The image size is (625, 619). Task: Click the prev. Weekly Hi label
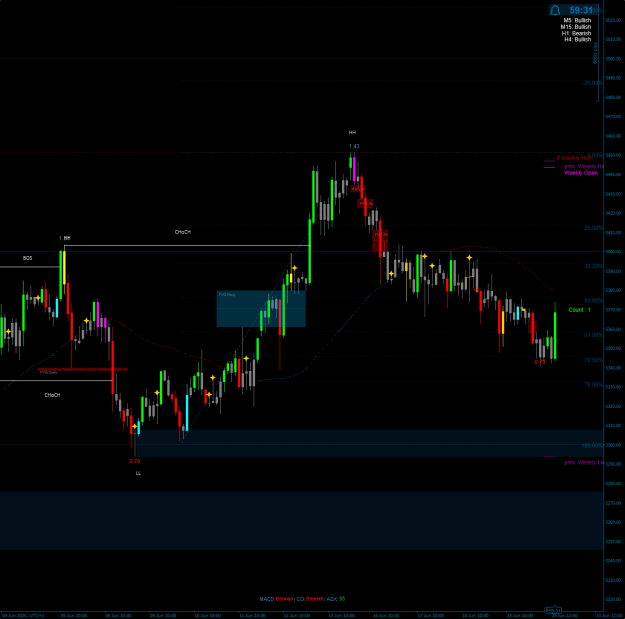click(584, 166)
